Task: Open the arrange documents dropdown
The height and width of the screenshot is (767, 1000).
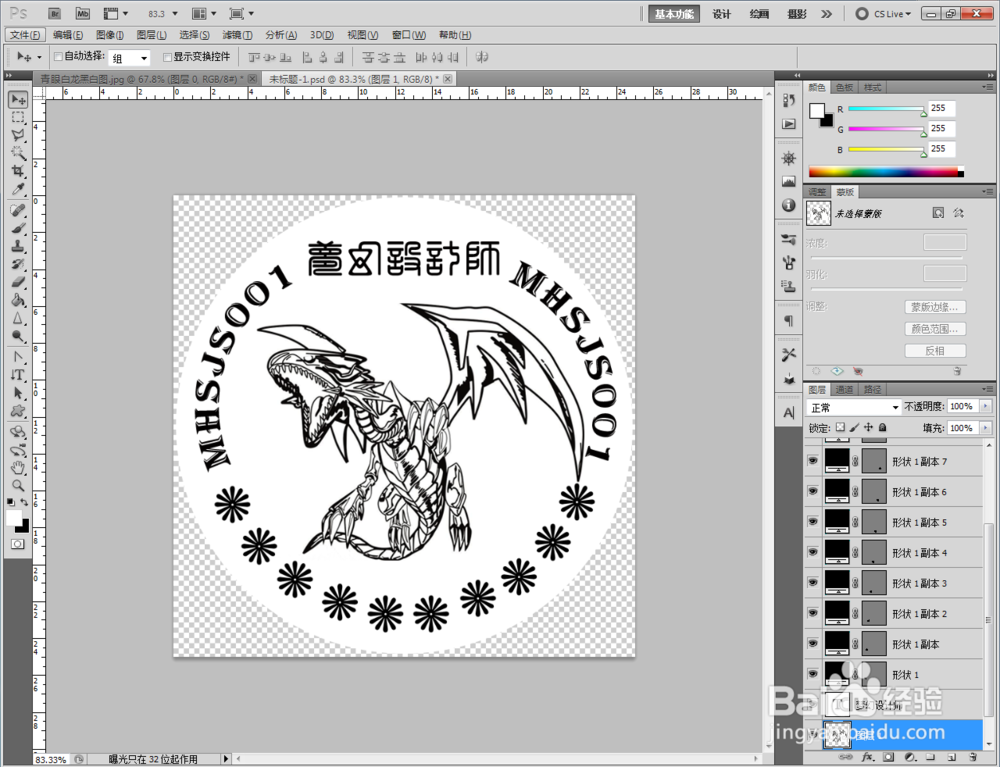Action: pyautogui.click(x=205, y=13)
